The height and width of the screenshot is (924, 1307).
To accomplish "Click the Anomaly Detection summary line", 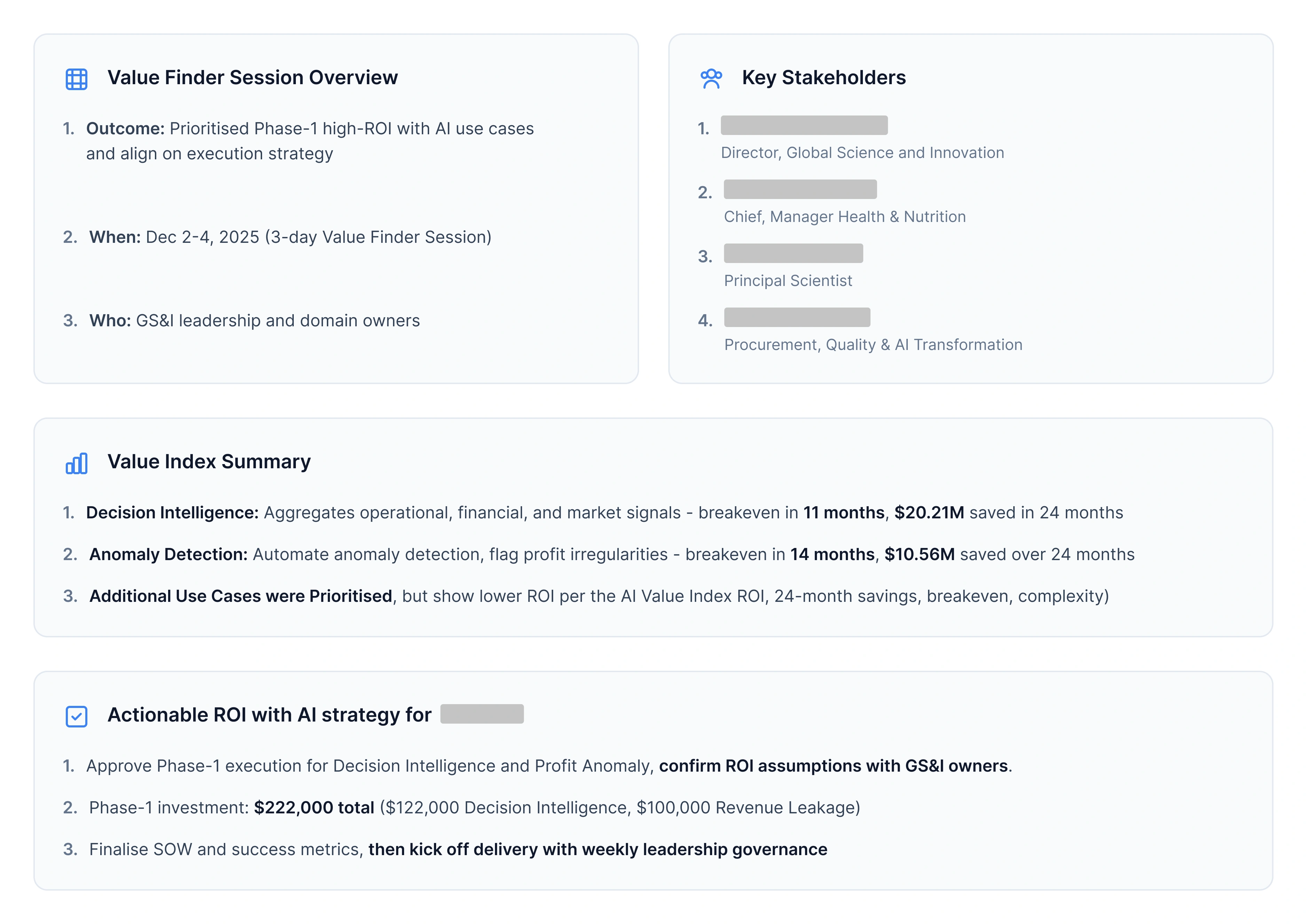I will [x=612, y=554].
